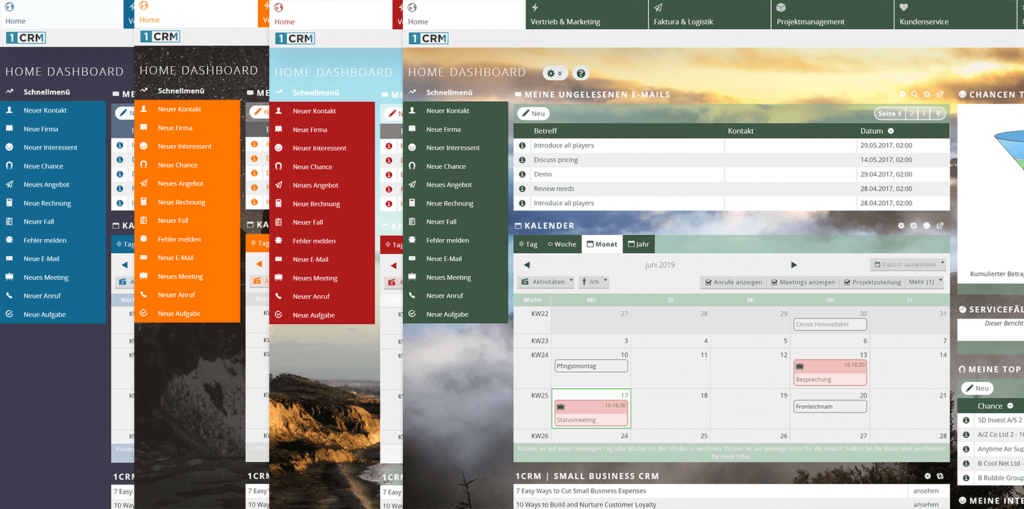The height and width of the screenshot is (509, 1024).
Task: Print the Kalender panel
Action: (927, 225)
